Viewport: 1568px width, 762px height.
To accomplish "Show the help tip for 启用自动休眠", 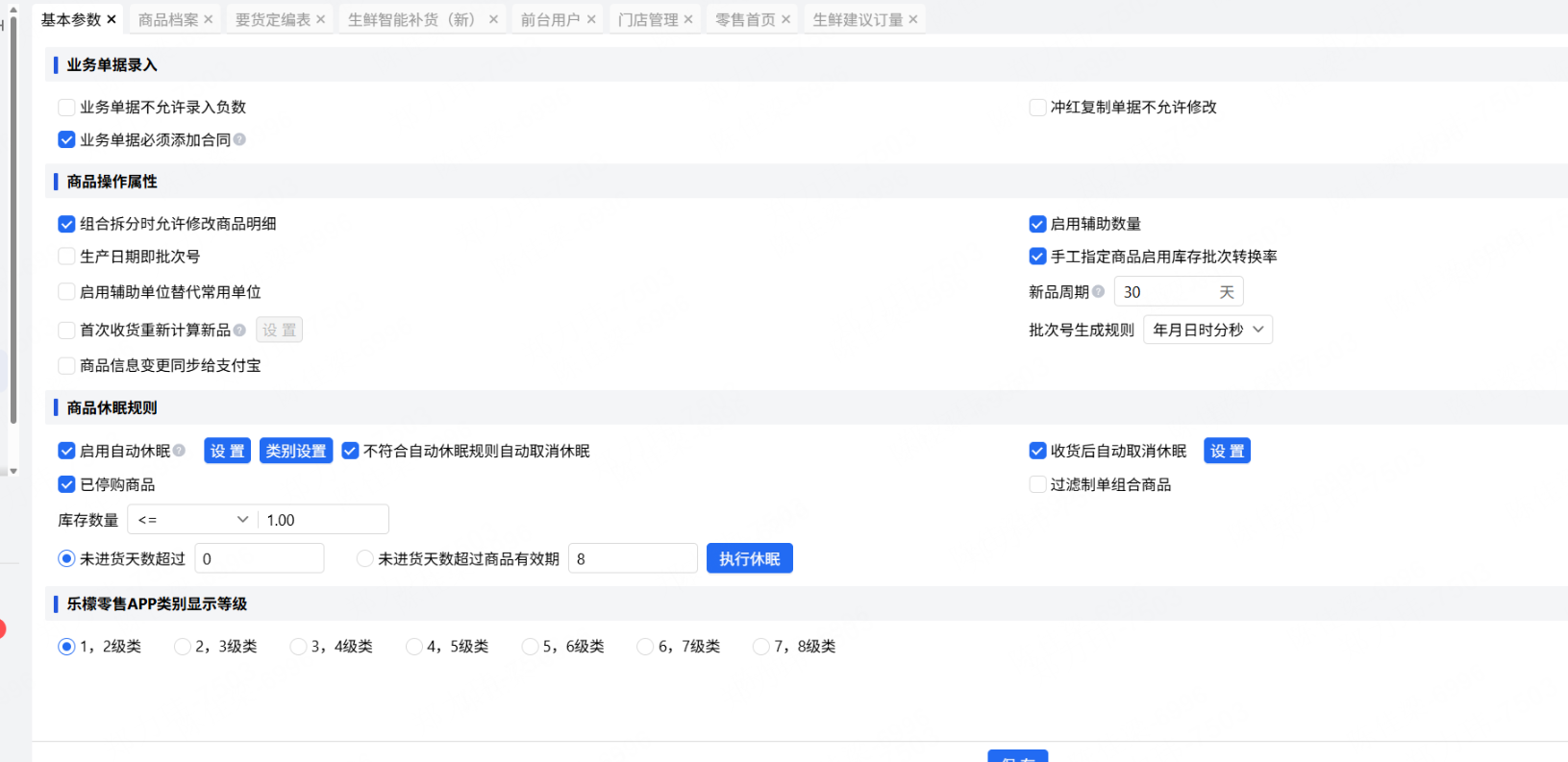I will pos(179,451).
